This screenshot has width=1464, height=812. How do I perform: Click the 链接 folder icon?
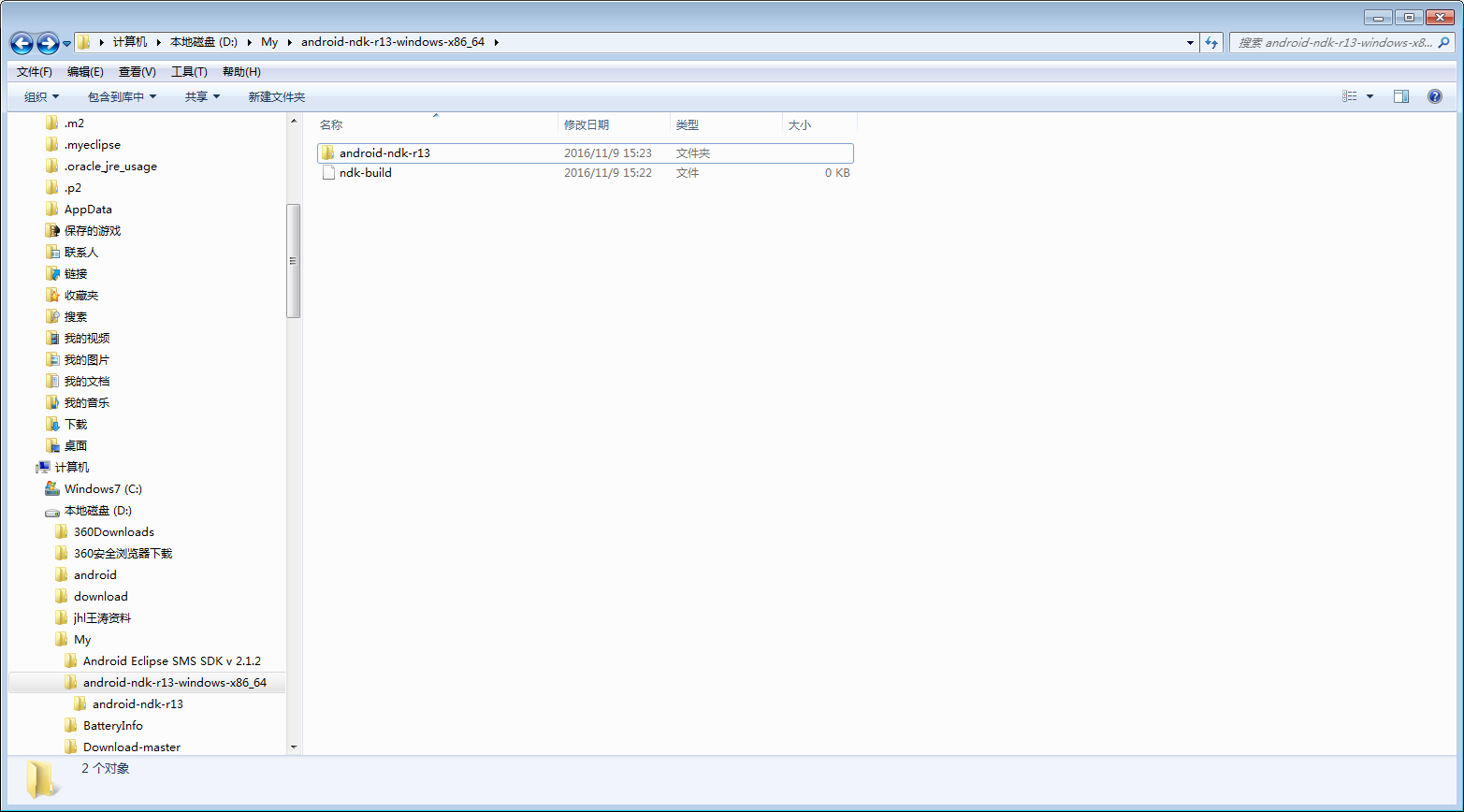(x=52, y=273)
